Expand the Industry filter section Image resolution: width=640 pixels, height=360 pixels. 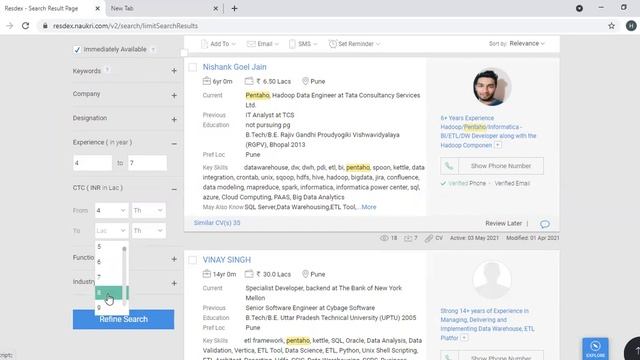click(174, 283)
